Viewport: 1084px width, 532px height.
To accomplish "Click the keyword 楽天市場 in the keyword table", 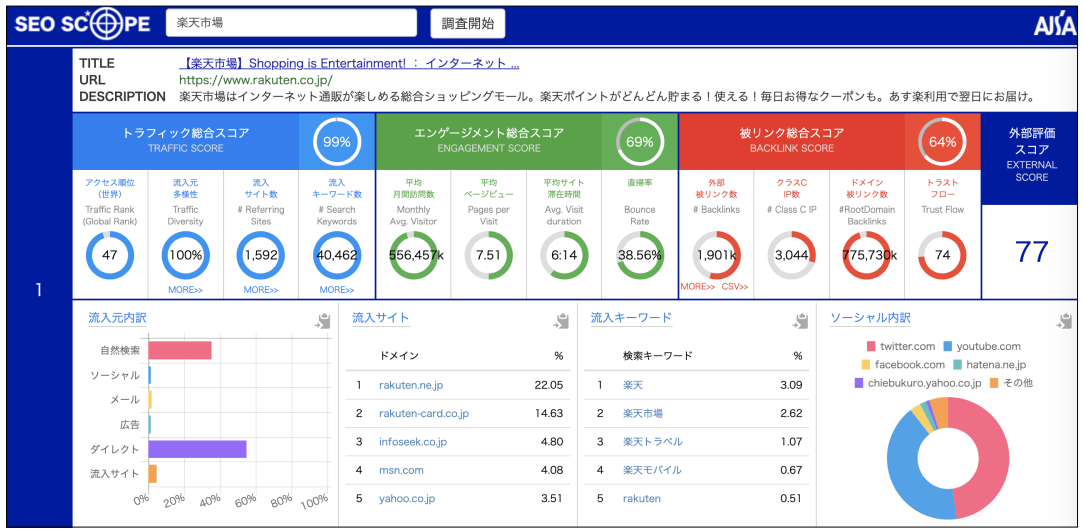I will tap(643, 413).
